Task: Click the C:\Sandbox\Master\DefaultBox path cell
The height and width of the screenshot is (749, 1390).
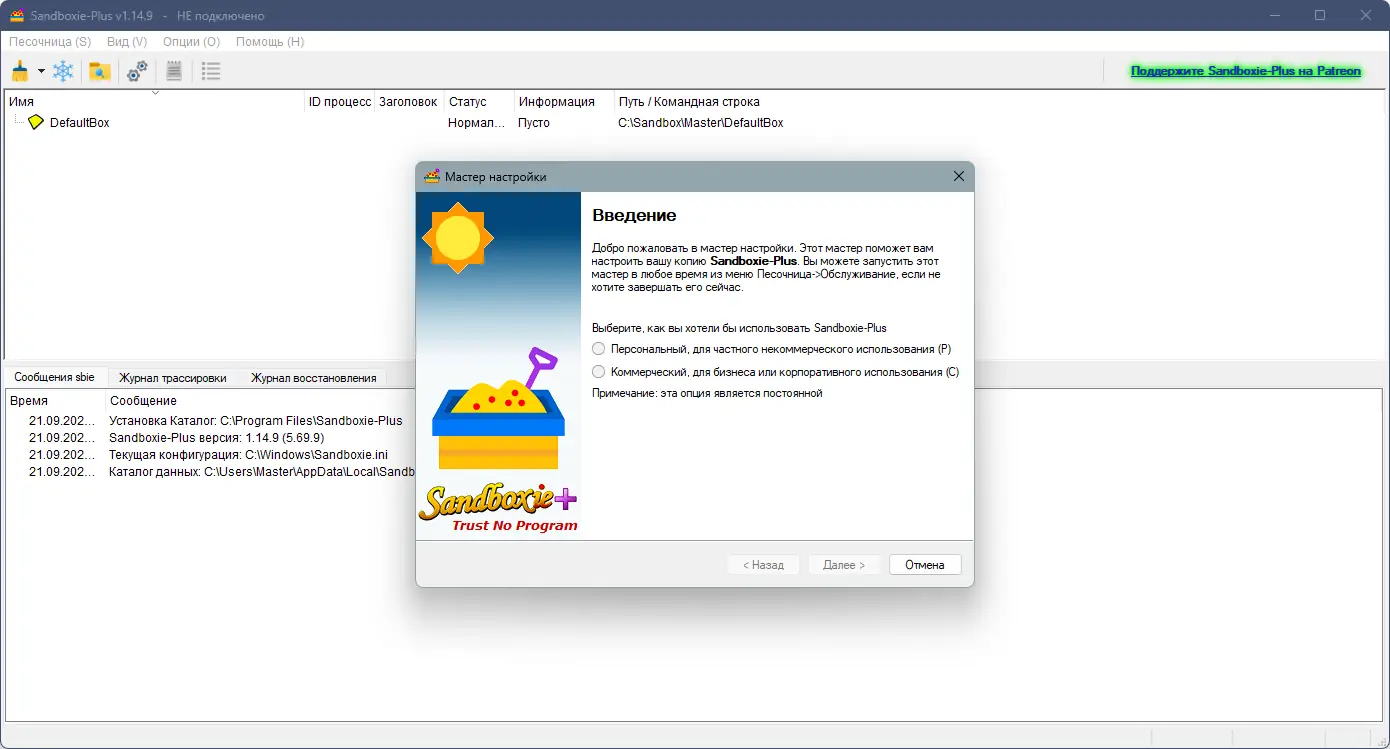Action: tap(700, 123)
